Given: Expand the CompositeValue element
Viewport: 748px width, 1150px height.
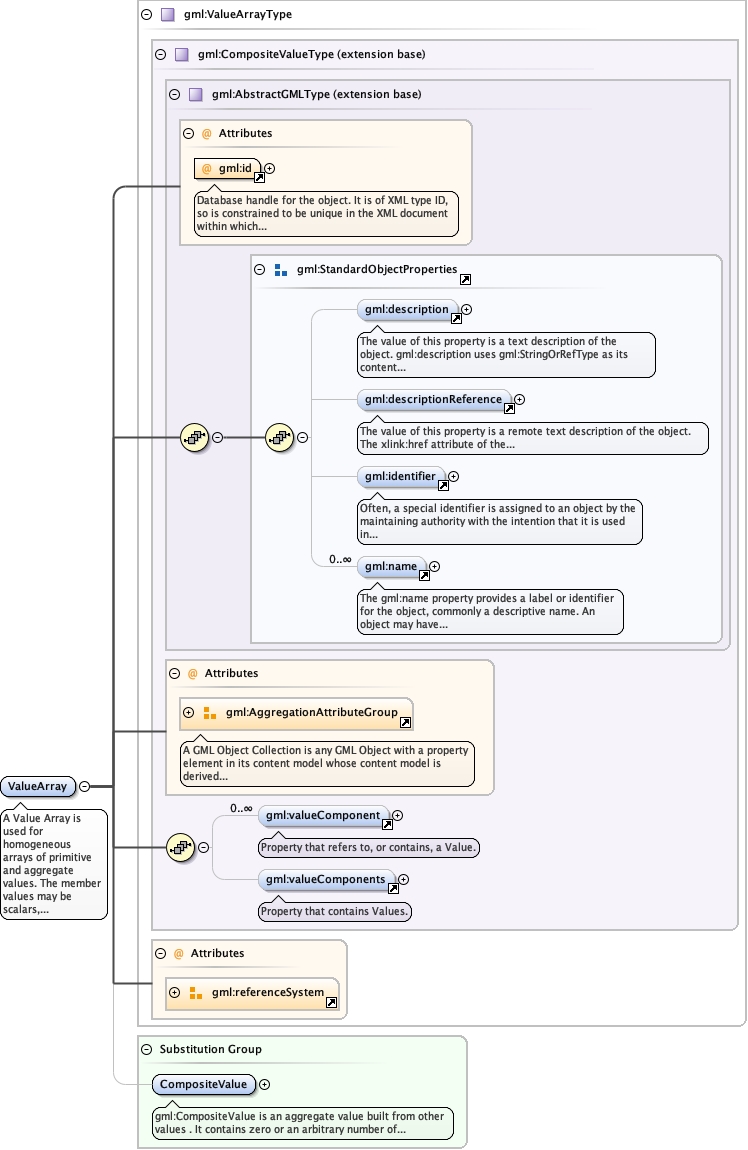Looking at the screenshot, I should (x=264, y=1084).
